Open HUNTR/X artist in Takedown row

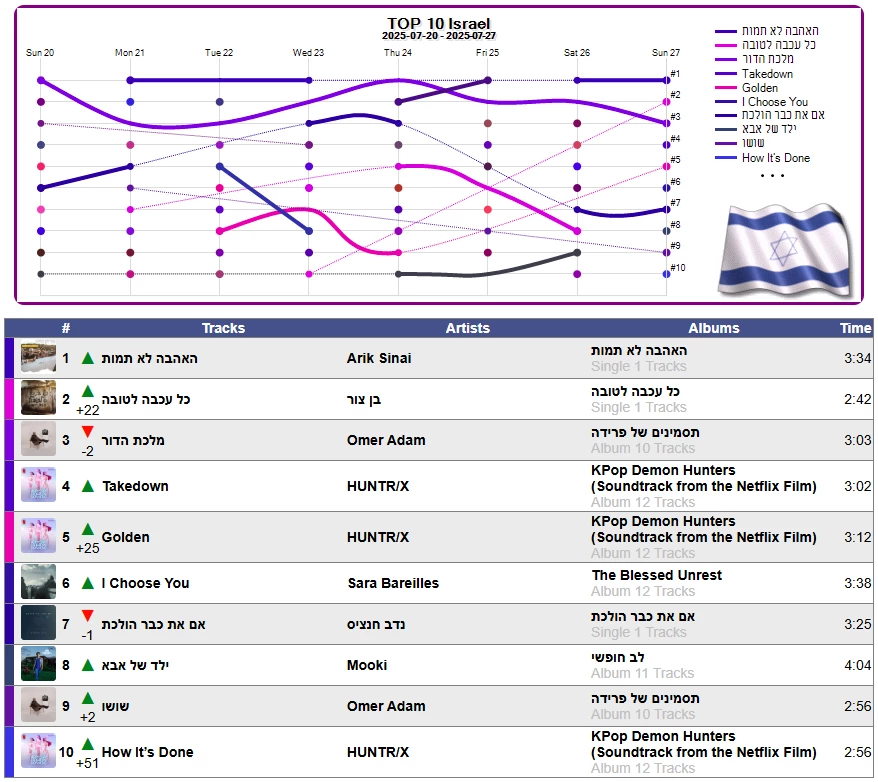pos(378,486)
